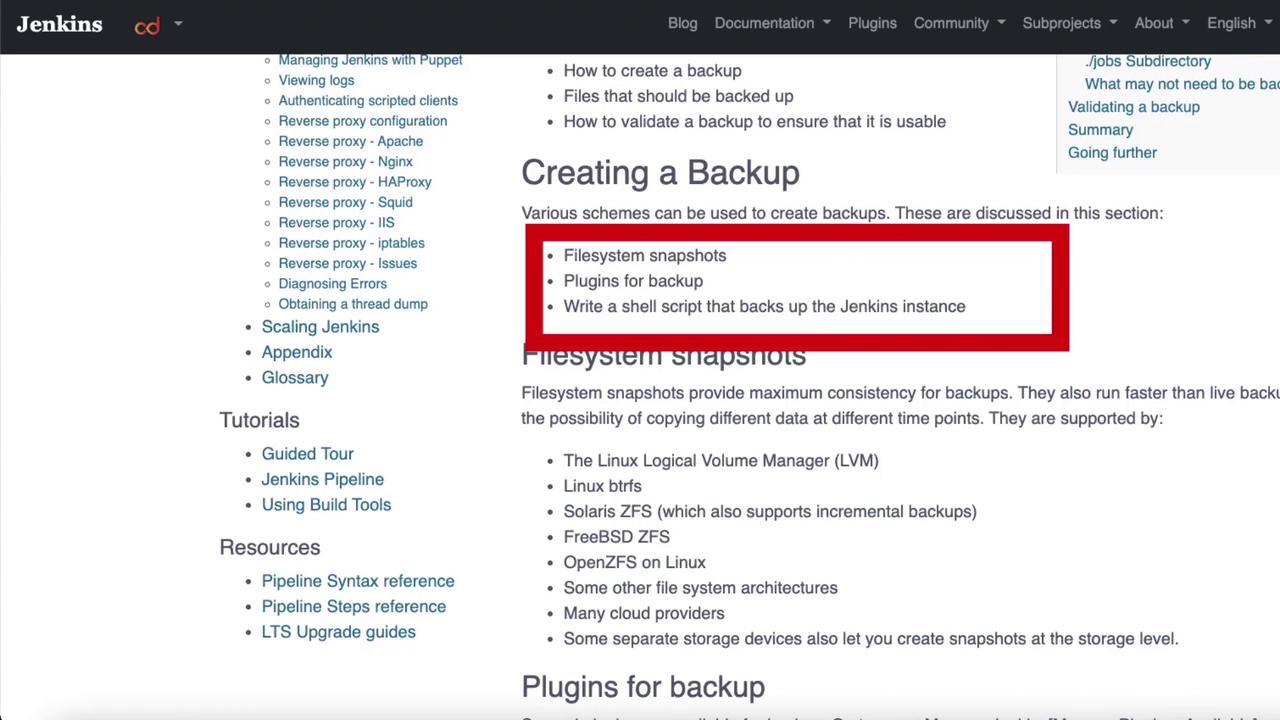Click the Creating a Backup heading
1280x720 pixels.
(x=660, y=172)
